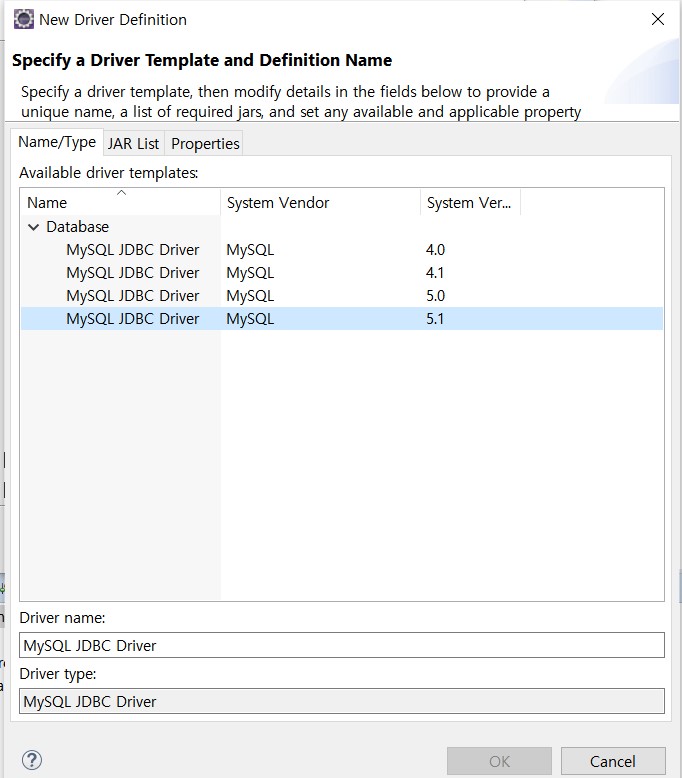The image size is (682, 778).
Task: Click the MySQL vendor cell for version 5.1
Action: click(250, 319)
